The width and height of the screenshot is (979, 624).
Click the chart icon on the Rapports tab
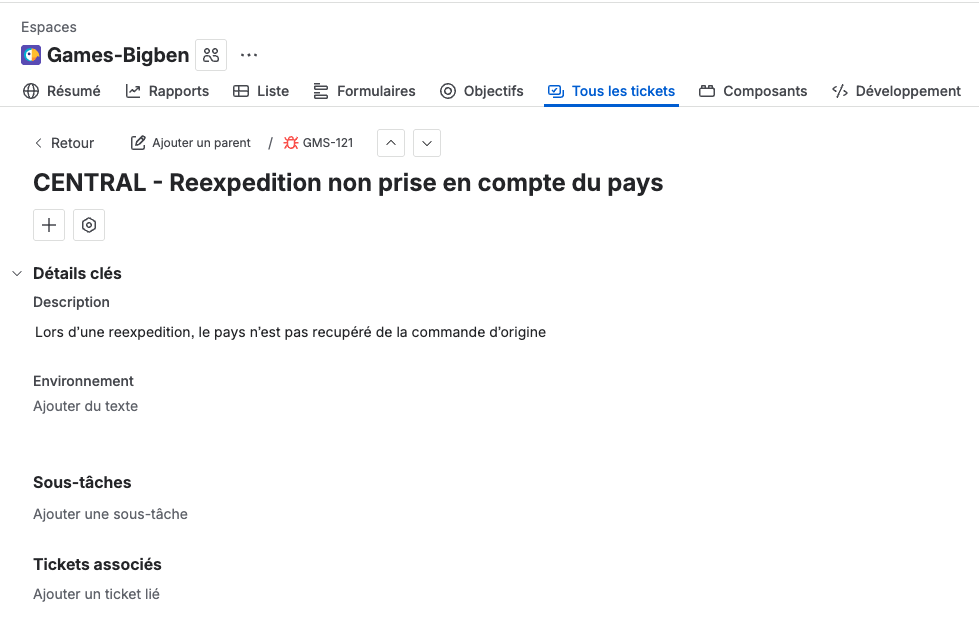(x=134, y=90)
